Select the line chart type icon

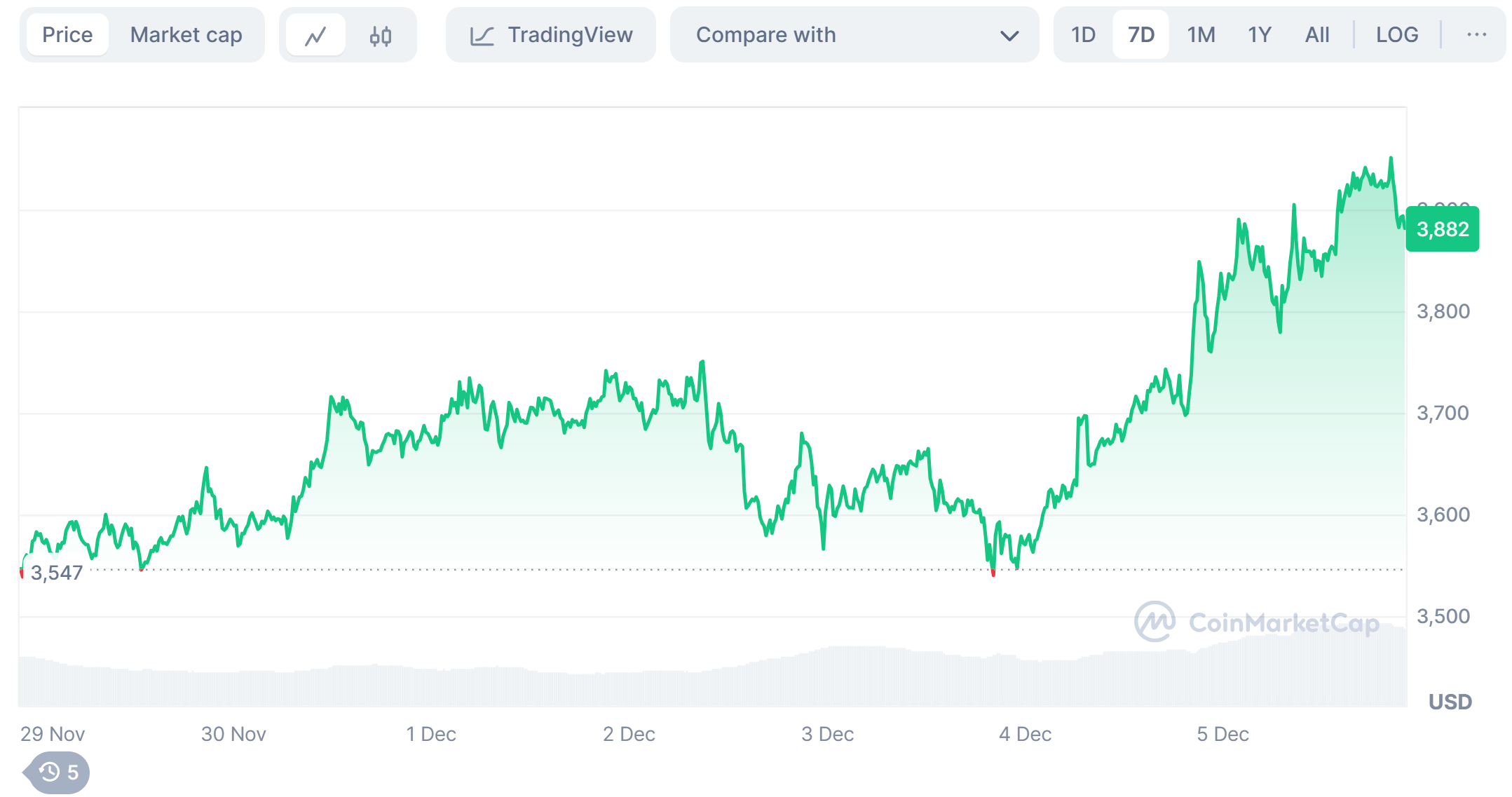coord(317,34)
